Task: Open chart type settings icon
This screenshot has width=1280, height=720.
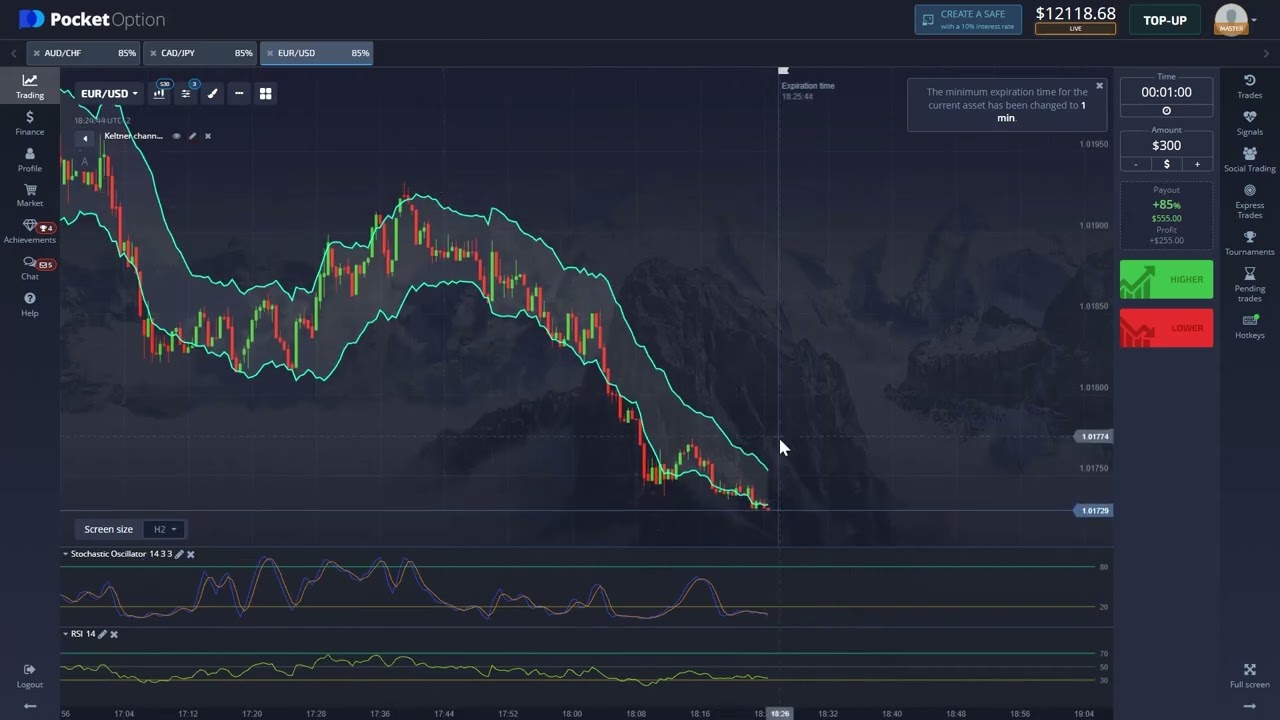Action: (159, 93)
